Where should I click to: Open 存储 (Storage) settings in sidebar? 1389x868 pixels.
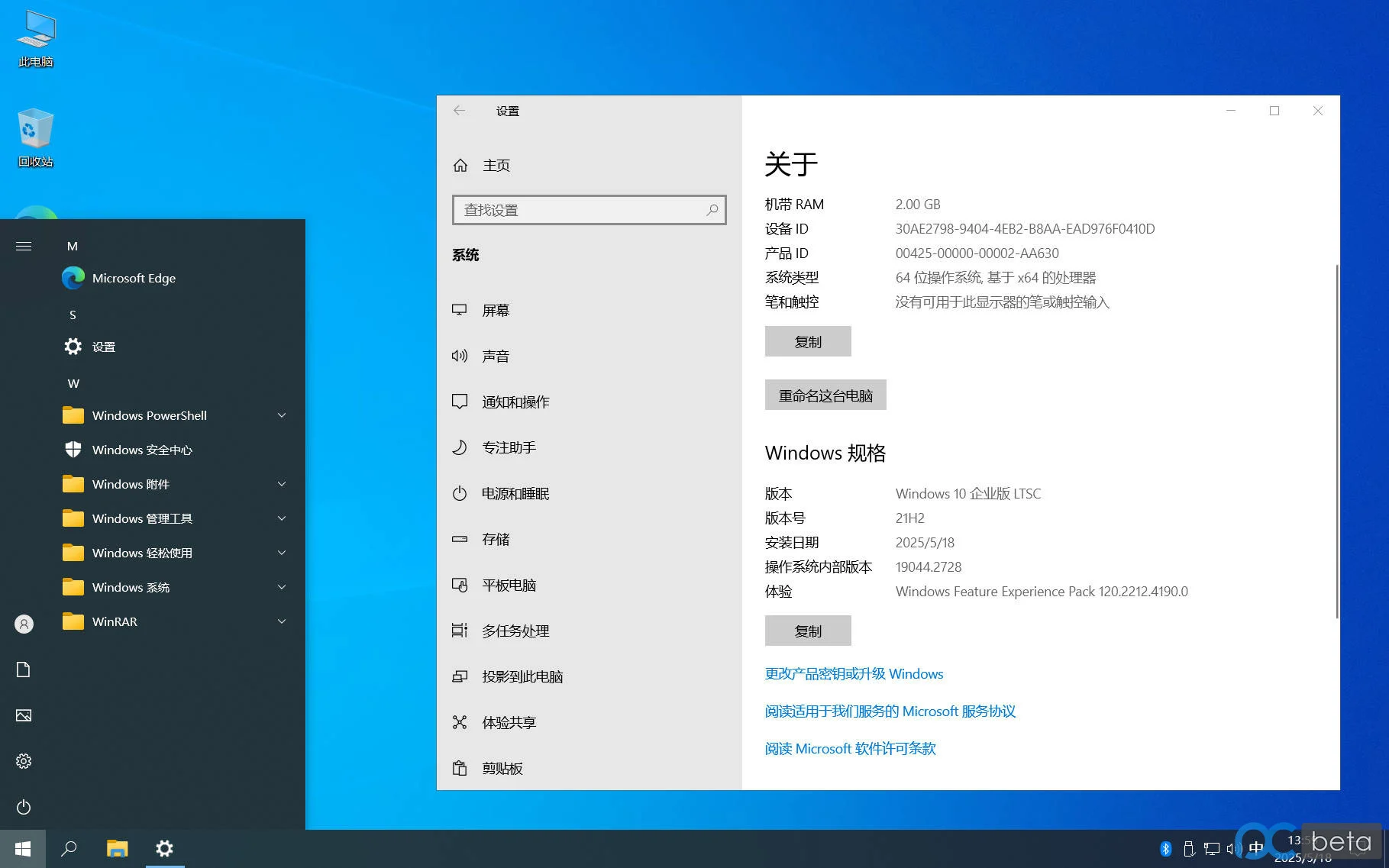coord(495,539)
